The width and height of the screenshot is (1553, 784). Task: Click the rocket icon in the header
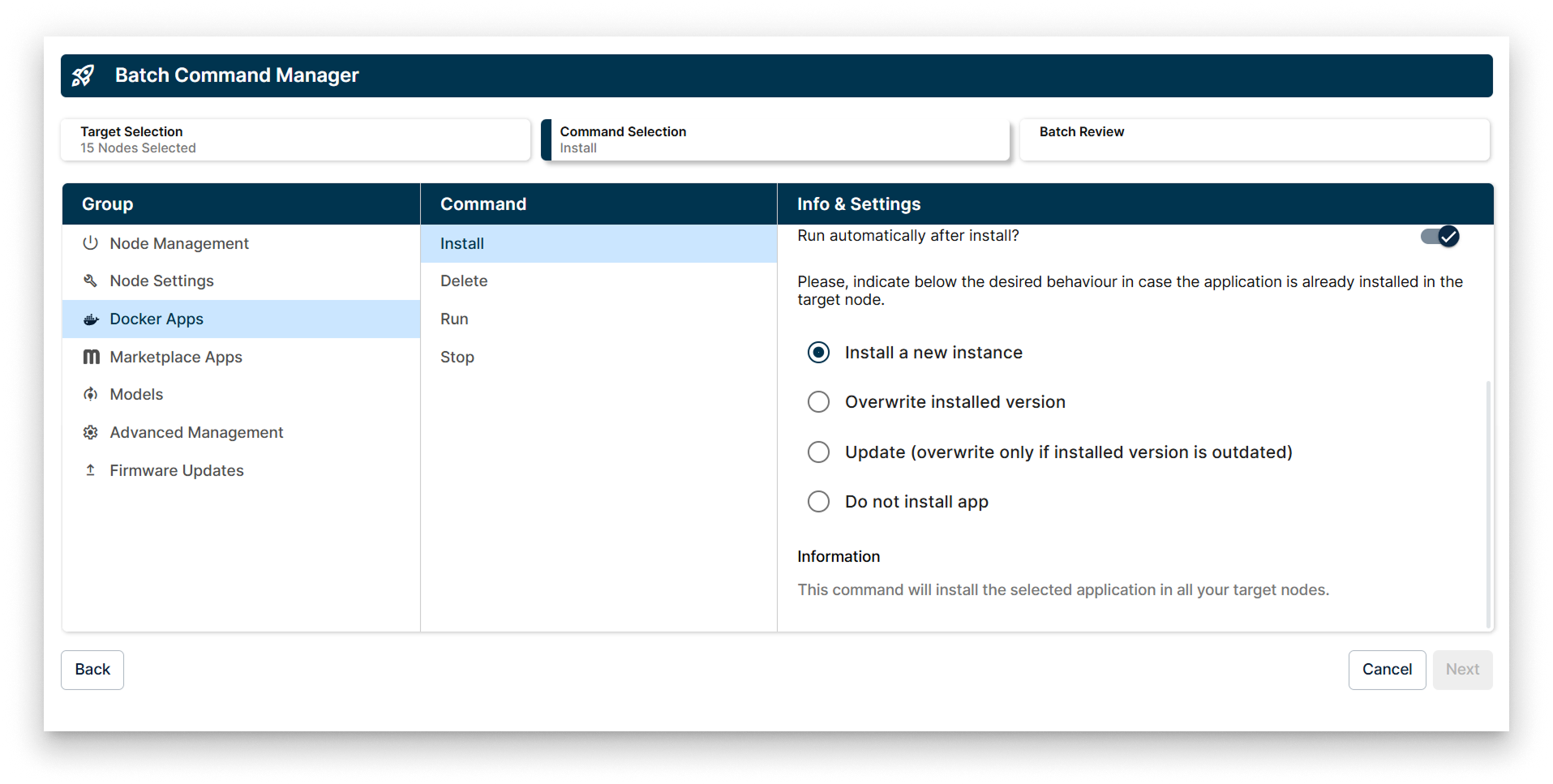point(84,75)
